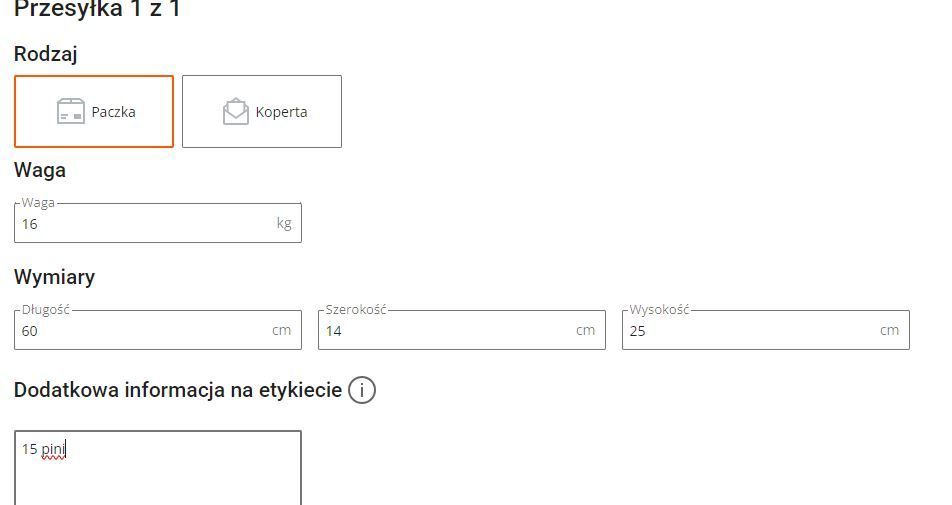Select the Paczka shipment type label
Screen dimensions: 952x505
[113, 112]
